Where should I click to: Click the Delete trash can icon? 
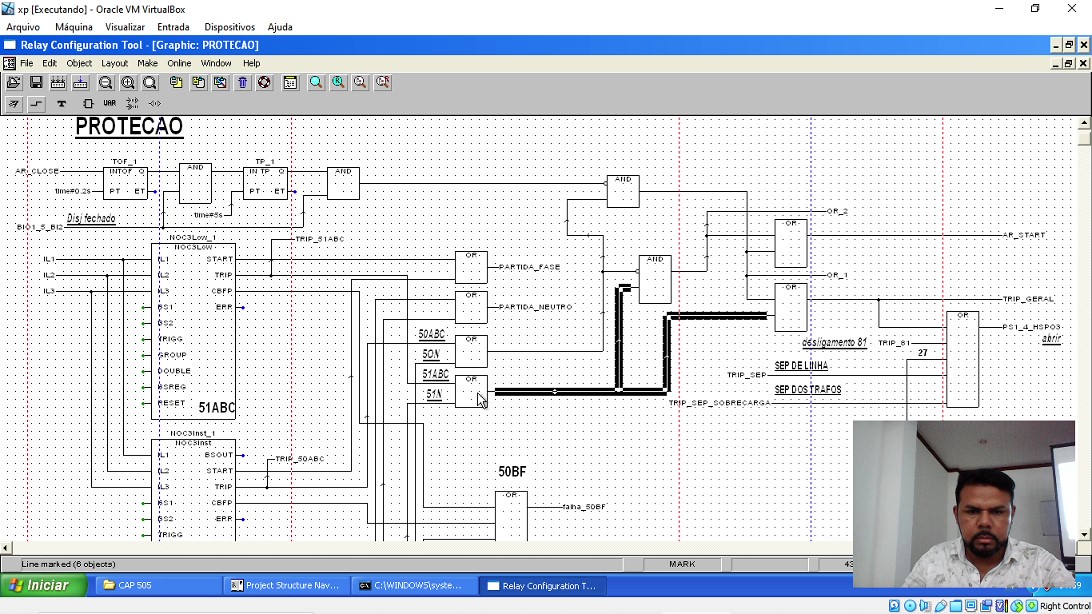(x=242, y=83)
